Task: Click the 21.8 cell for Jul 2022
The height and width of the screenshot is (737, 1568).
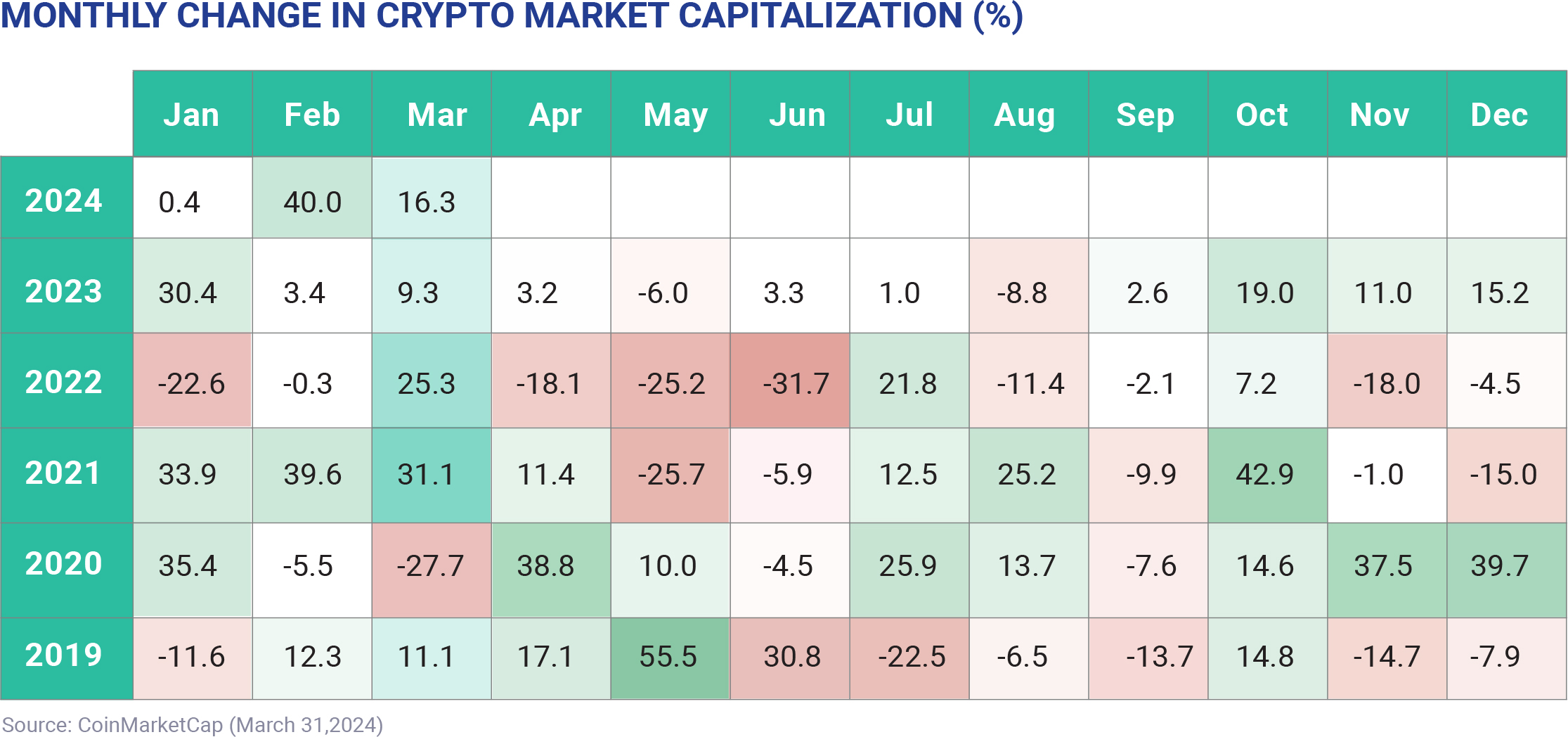Action: (x=908, y=384)
